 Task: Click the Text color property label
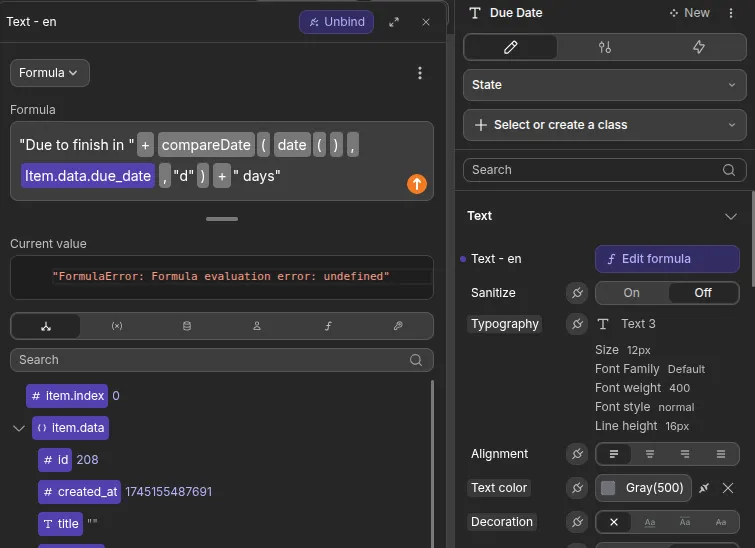(x=498, y=488)
